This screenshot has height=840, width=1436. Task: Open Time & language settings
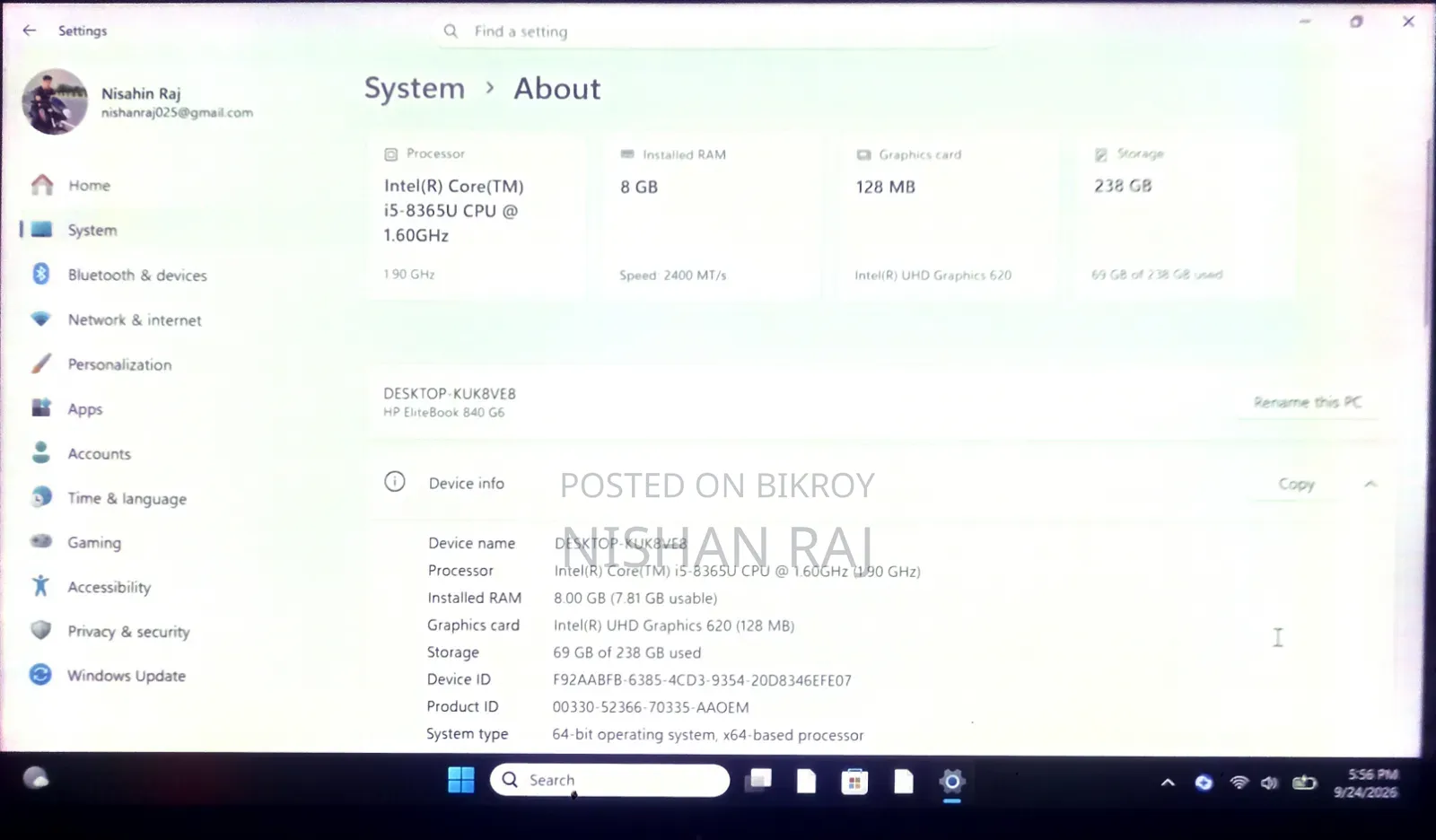click(x=127, y=499)
